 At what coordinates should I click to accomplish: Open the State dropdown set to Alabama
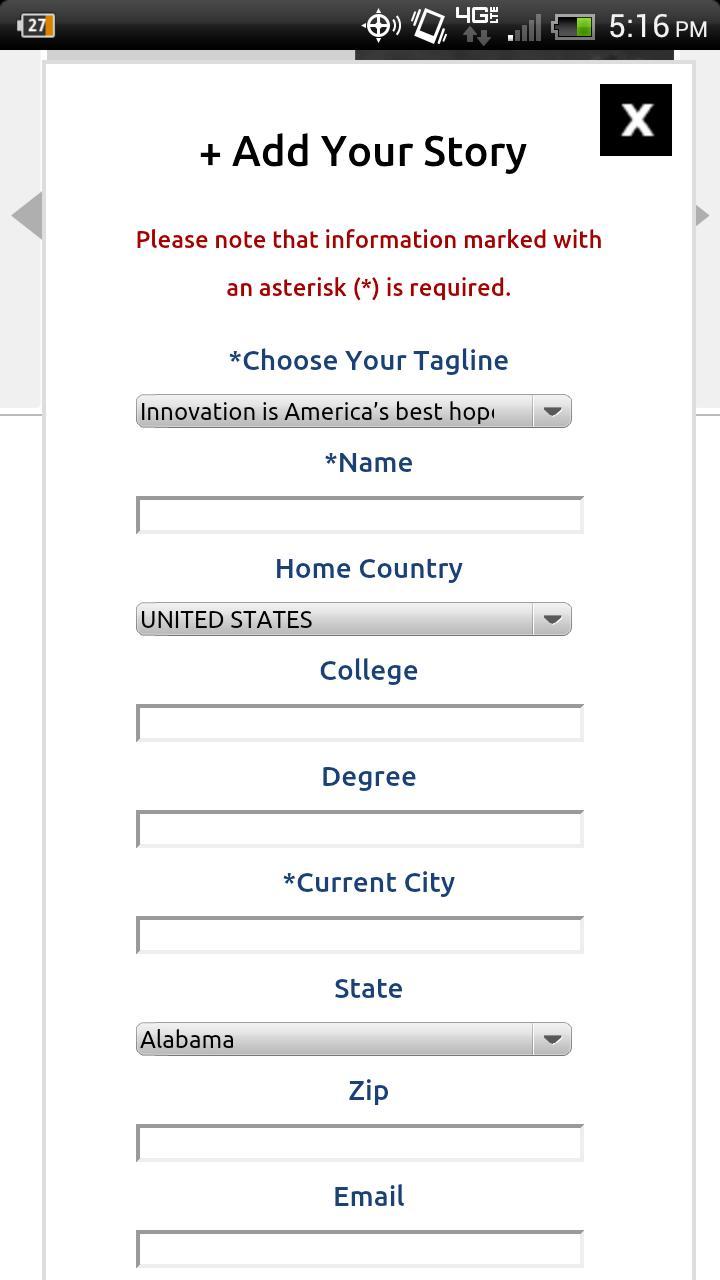pyautogui.click(x=352, y=1039)
